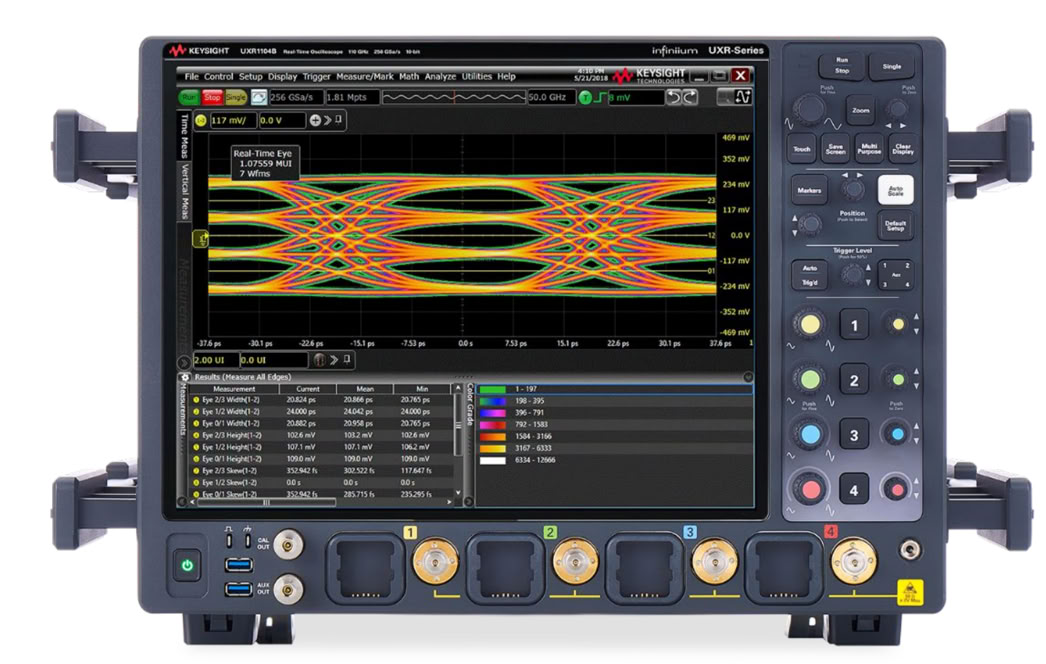Image resolution: width=1046 pixels, height=664 pixels.
Task: Click the rising edge trigger slope icon
Action: tap(600, 97)
